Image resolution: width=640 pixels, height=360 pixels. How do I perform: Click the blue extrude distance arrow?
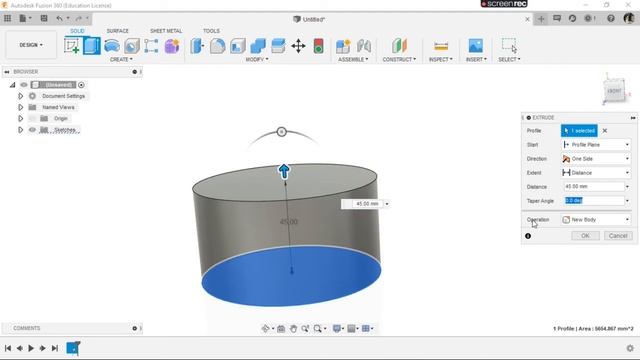click(284, 171)
